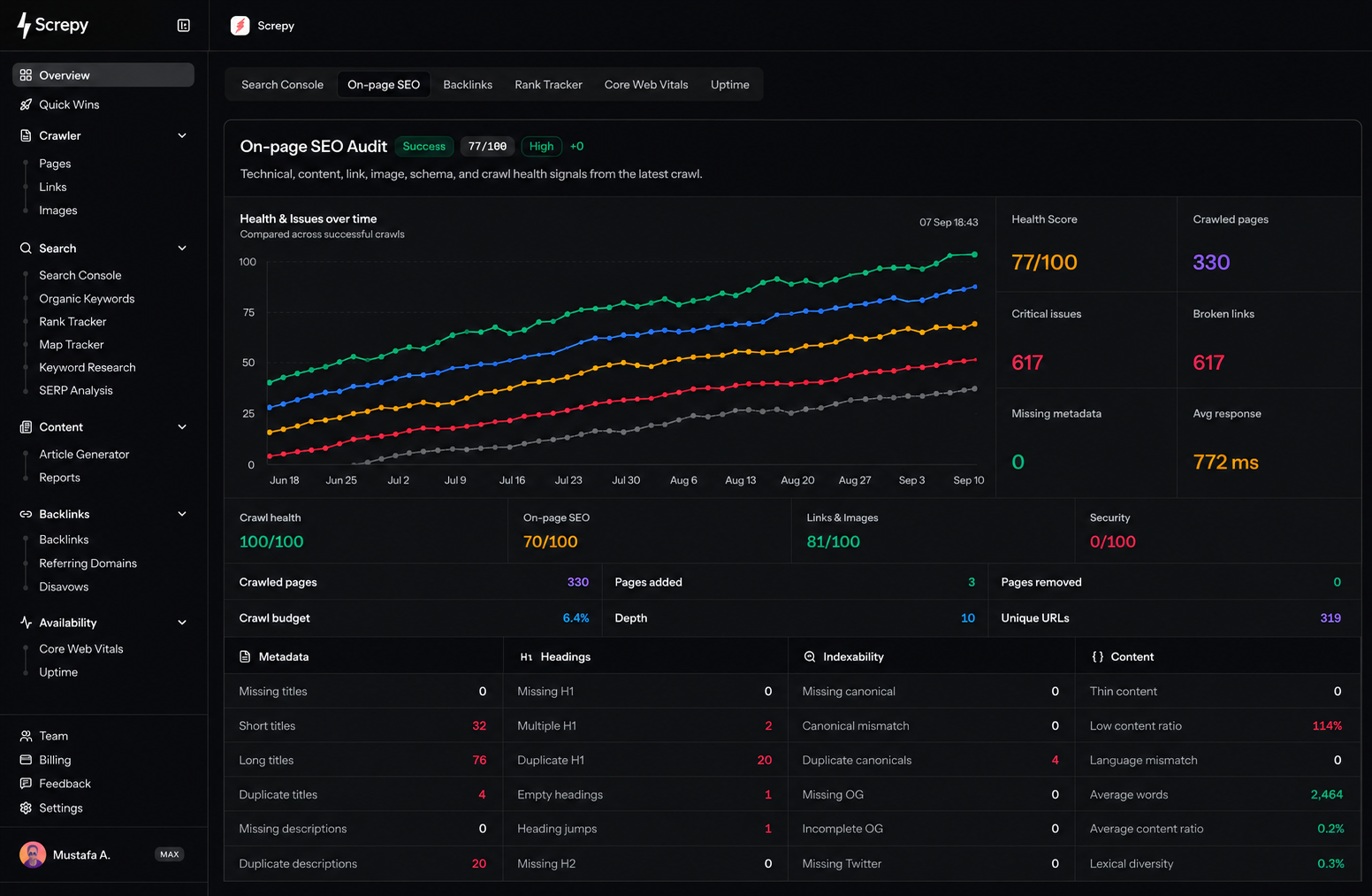The width and height of the screenshot is (1372, 896).
Task: Open Disavows in sidebar
Action: (x=64, y=586)
